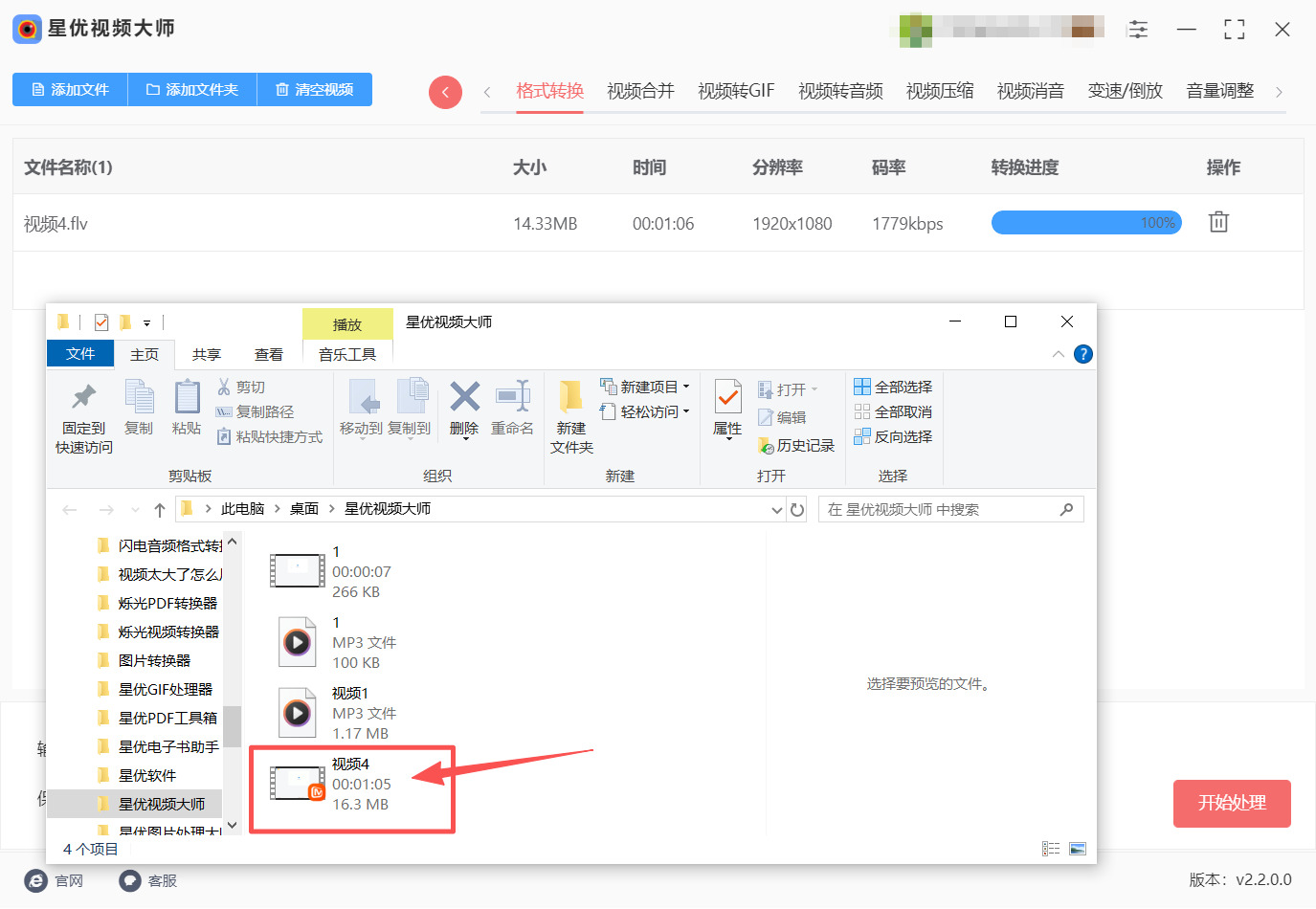Click 反向选择 in ribbon

click(x=893, y=436)
